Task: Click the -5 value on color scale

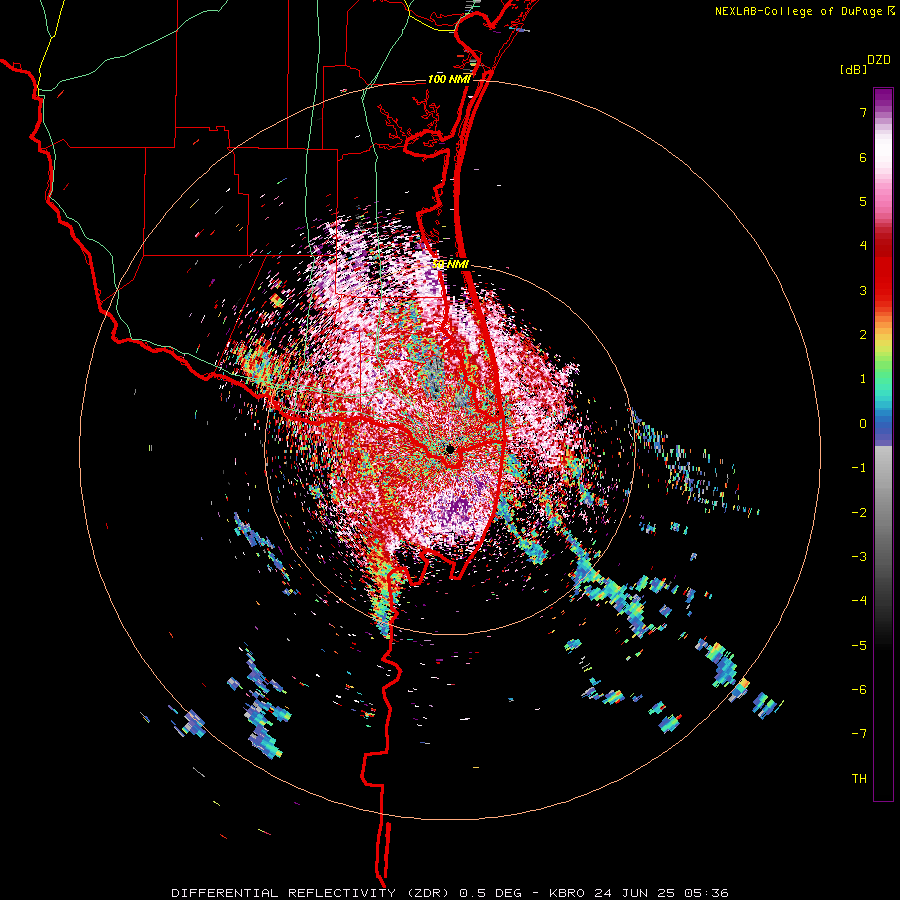Action: (x=859, y=645)
